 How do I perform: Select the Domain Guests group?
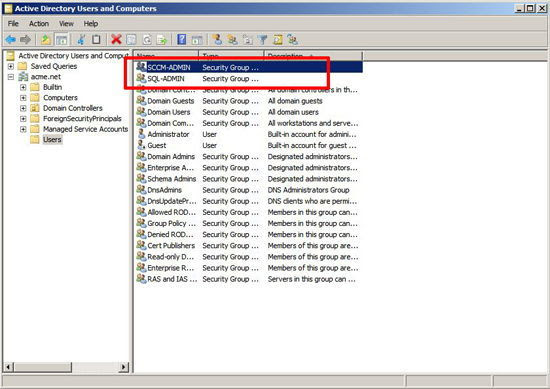(170, 101)
